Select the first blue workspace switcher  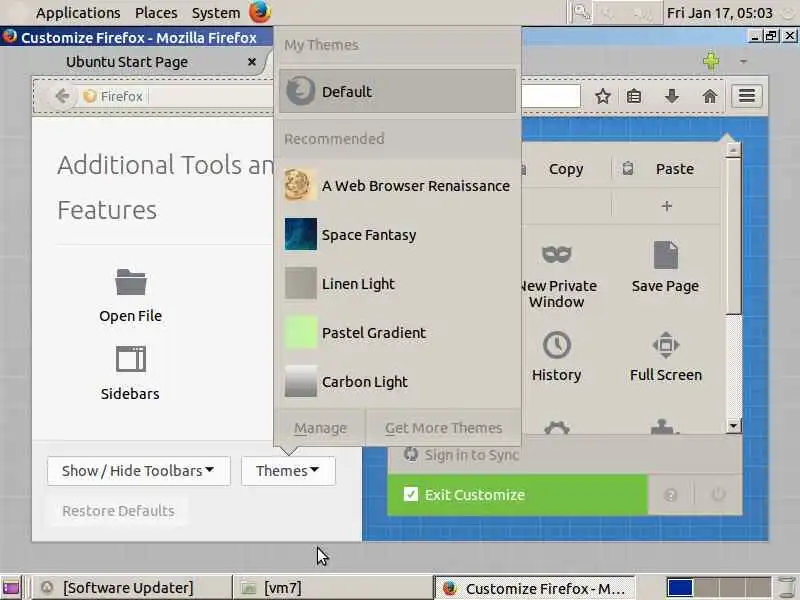pyautogui.click(x=680, y=588)
